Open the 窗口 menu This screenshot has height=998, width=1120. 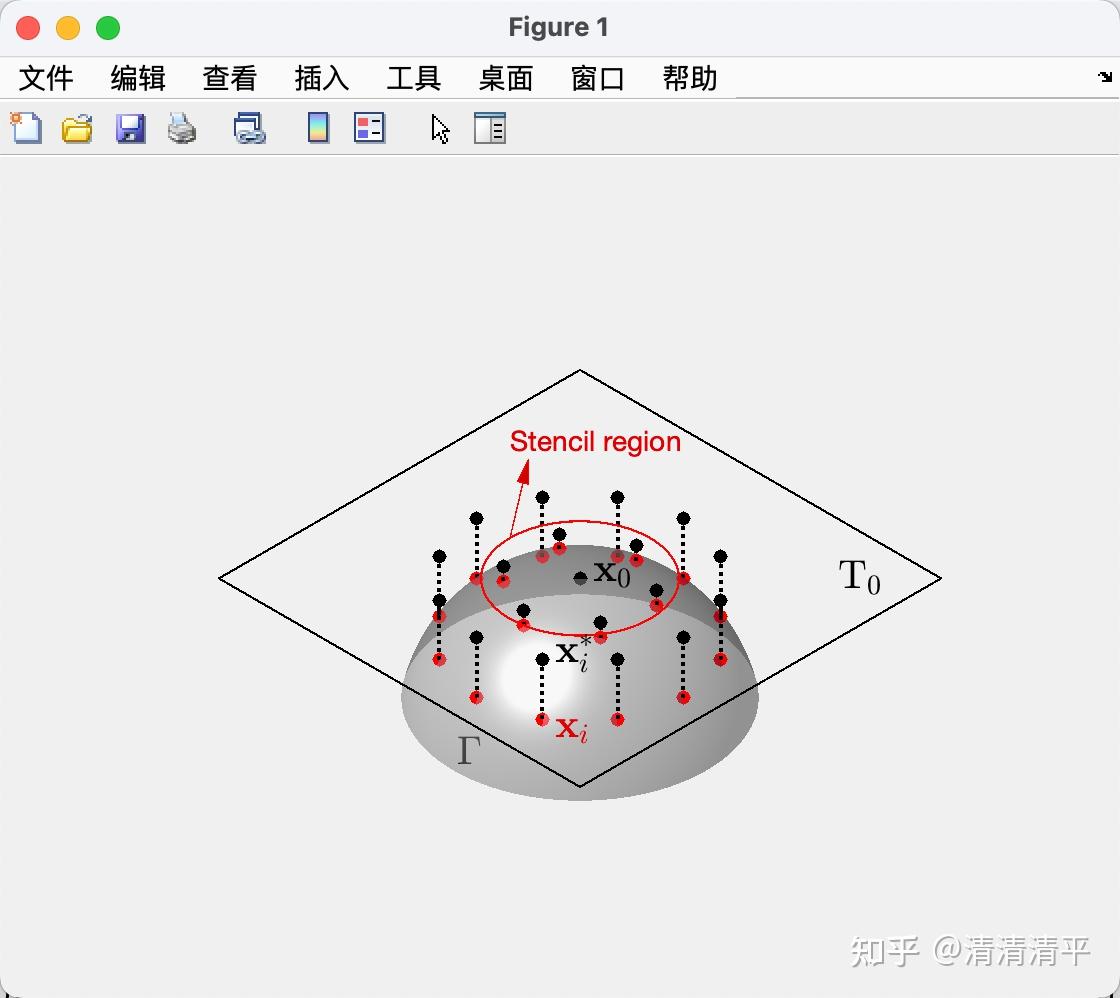click(x=597, y=78)
